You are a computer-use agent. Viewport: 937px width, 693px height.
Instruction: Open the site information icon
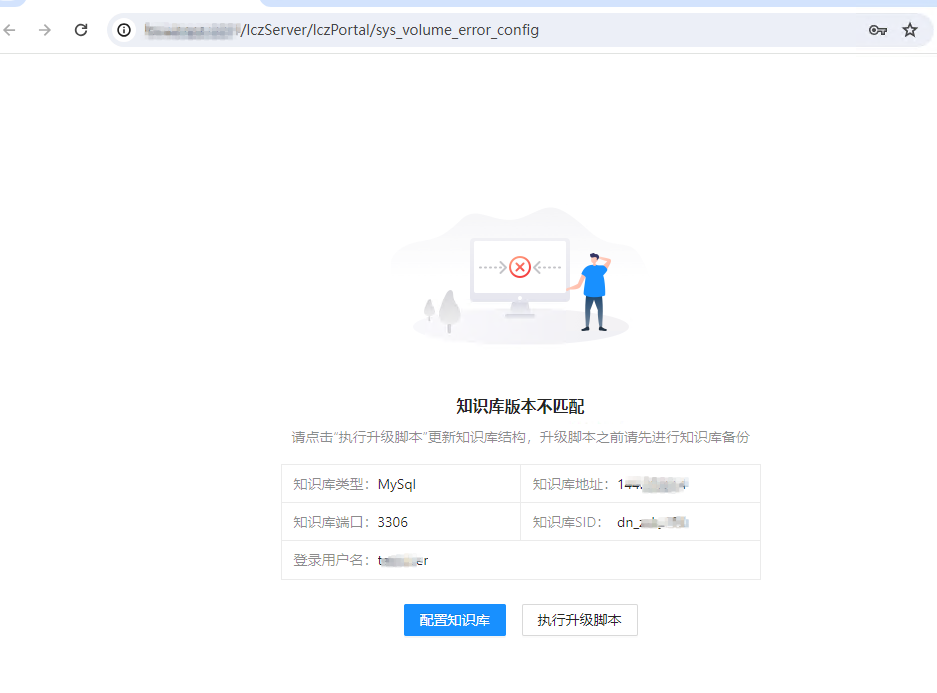pyautogui.click(x=124, y=30)
